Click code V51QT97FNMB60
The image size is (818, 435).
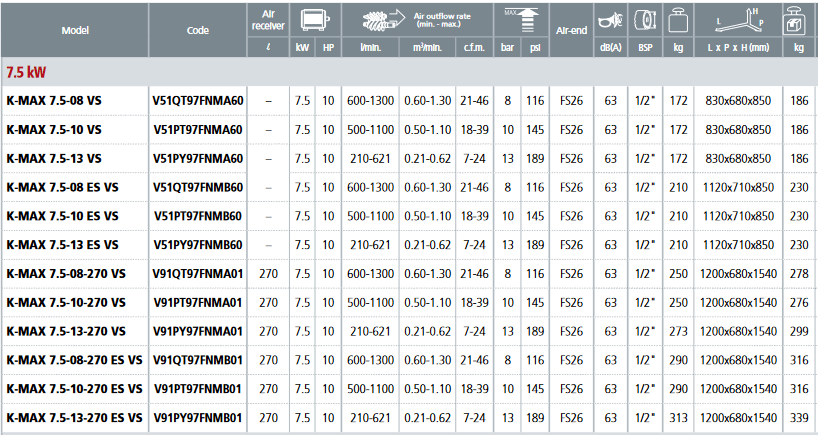pos(198,187)
